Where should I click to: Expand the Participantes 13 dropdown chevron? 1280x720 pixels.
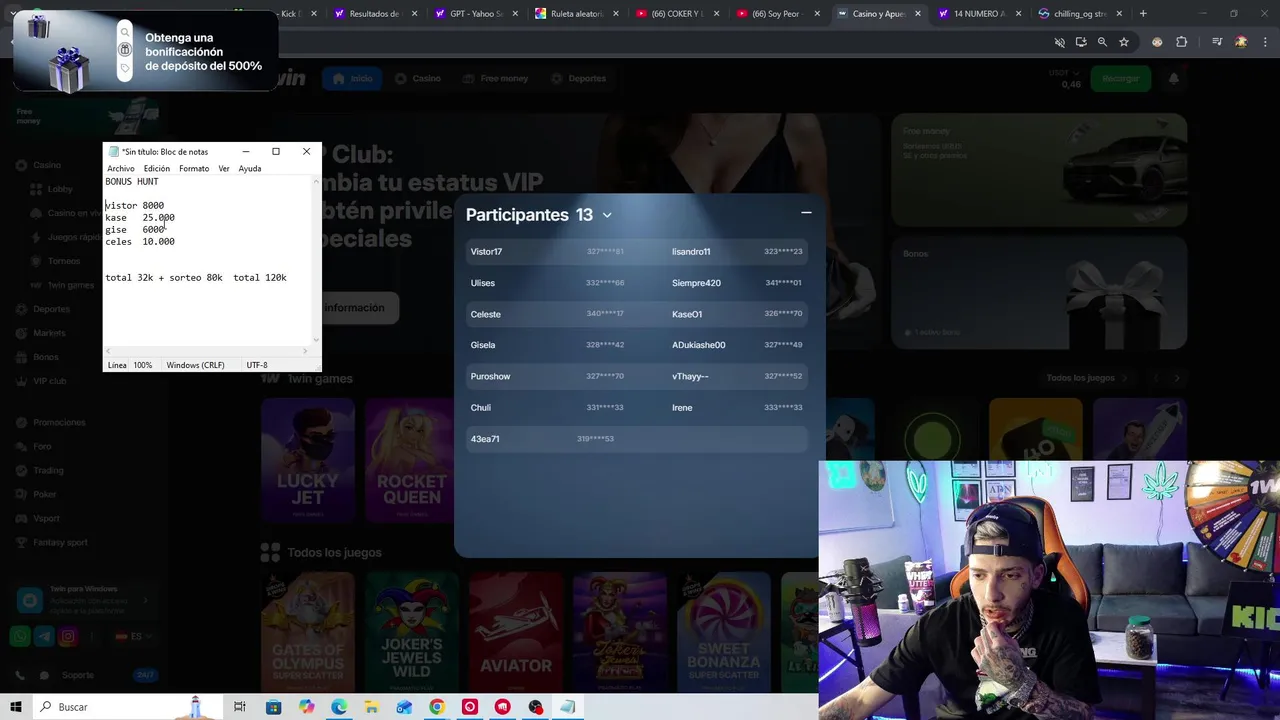[x=607, y=215]
